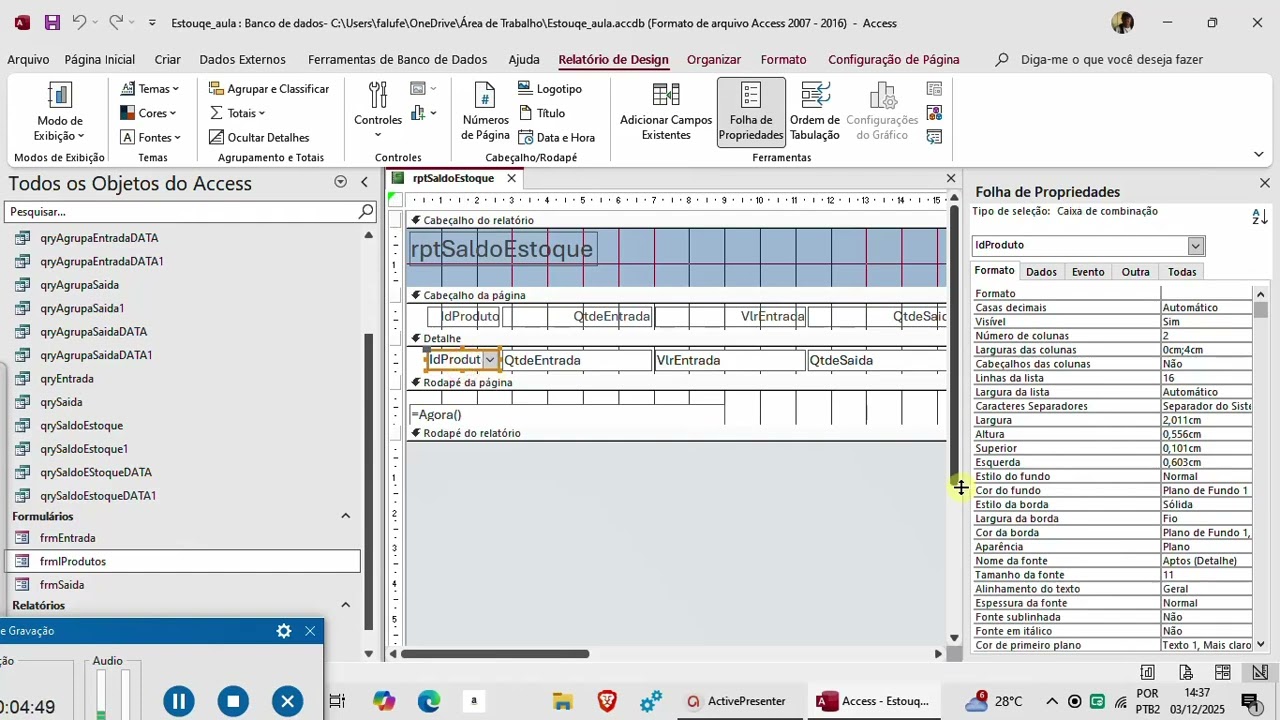
Task: Insert a Logotipo in the report
Action: [550, 88]
